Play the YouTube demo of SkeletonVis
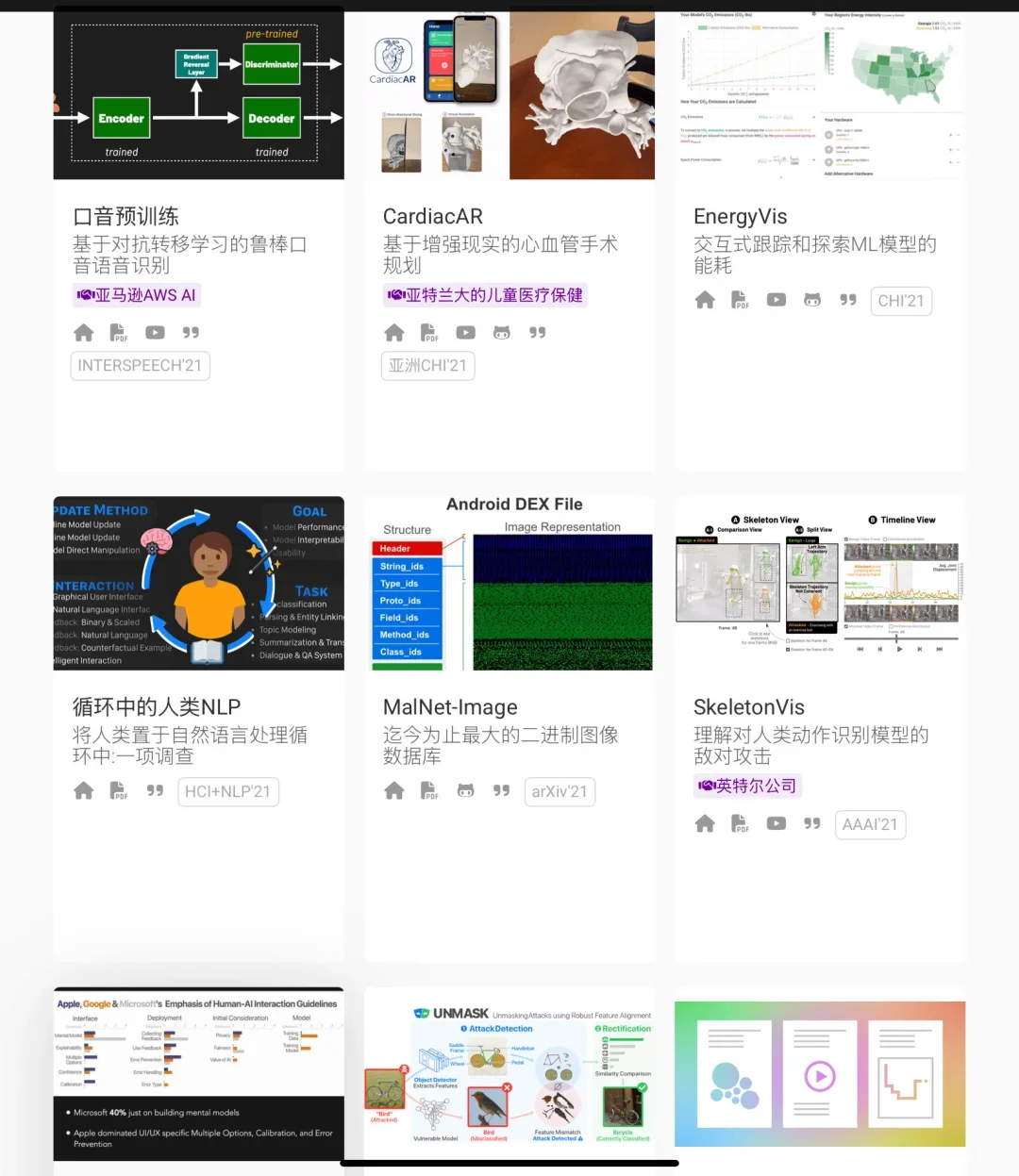This screenshot has height=1176, width=1019. tap(776, 823)
